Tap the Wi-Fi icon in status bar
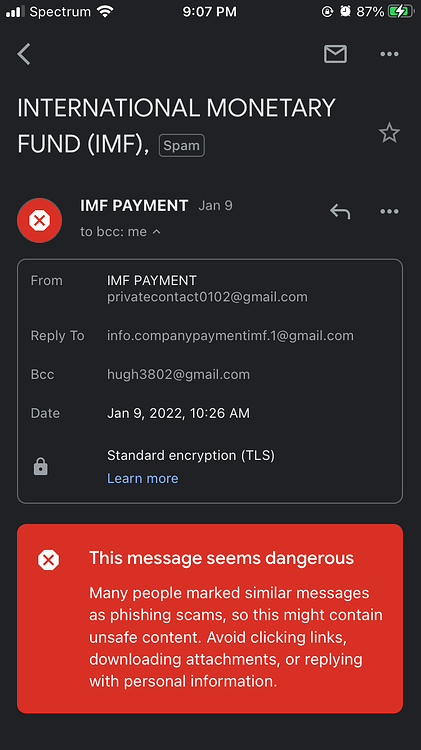Image resolution: width=421 pixels, height=750 pixels. coord(105,11)
